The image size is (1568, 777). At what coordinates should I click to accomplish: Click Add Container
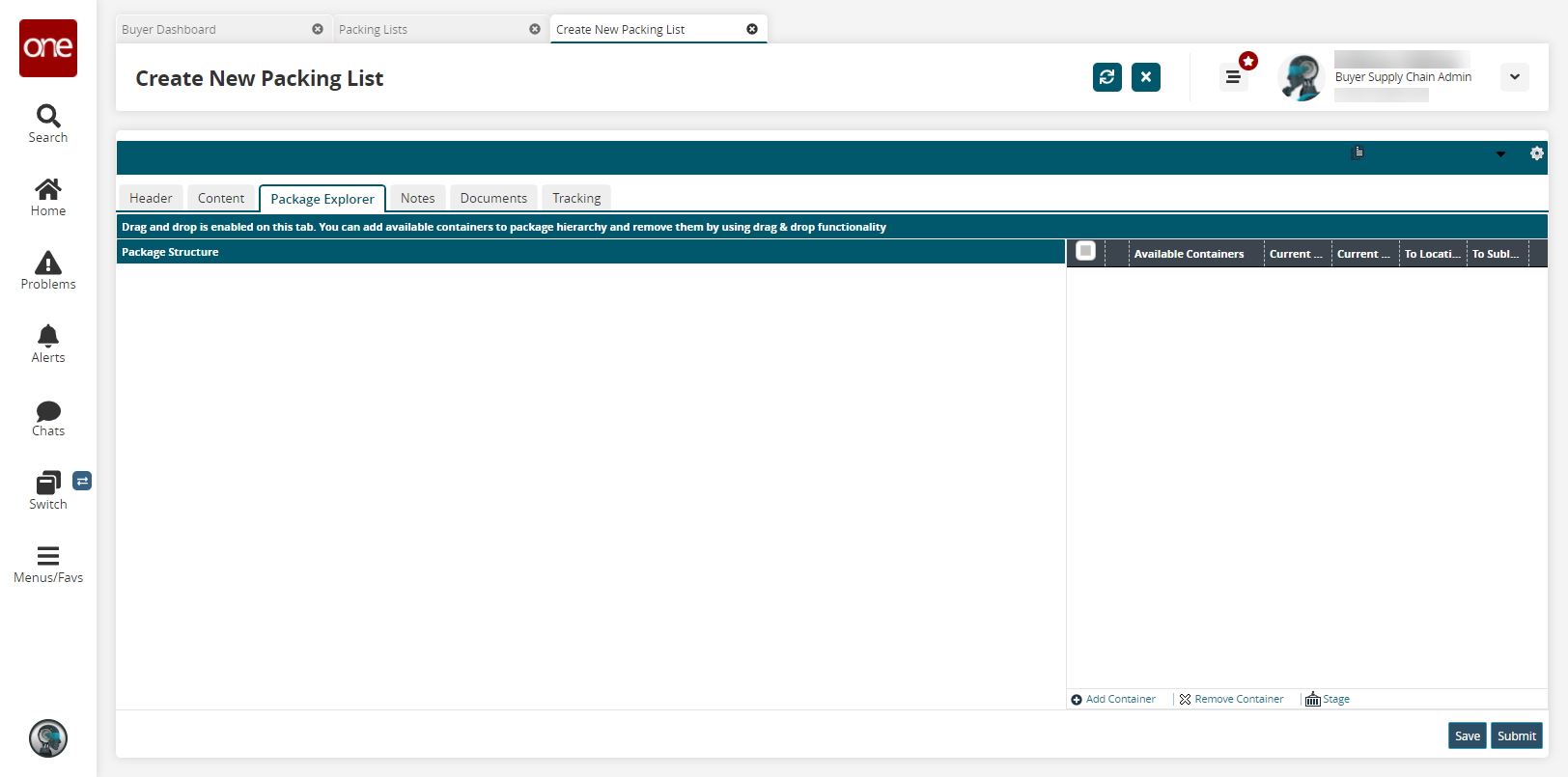click(x=1113, y=699)
